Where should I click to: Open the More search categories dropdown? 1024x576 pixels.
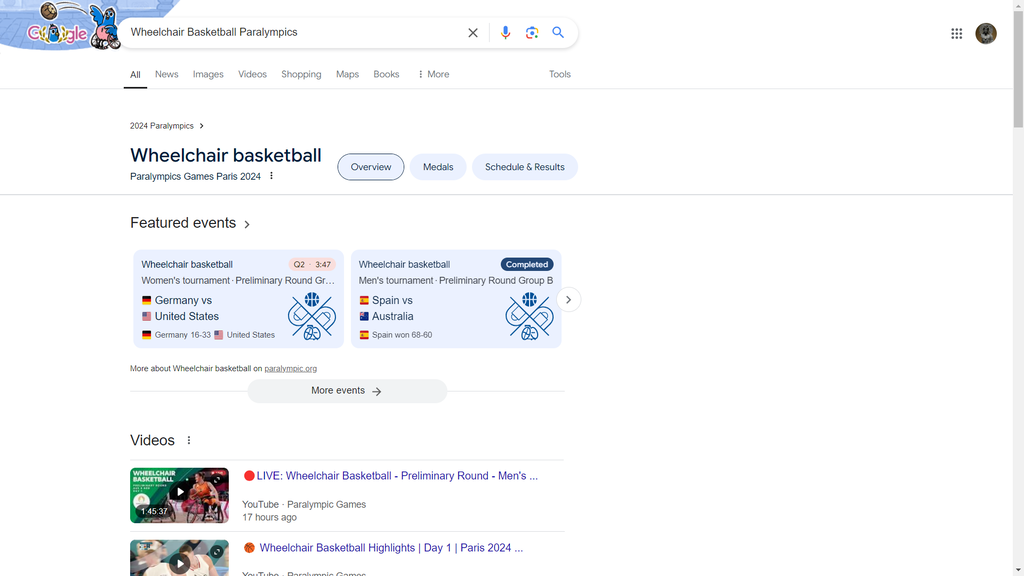click(433, 74)
